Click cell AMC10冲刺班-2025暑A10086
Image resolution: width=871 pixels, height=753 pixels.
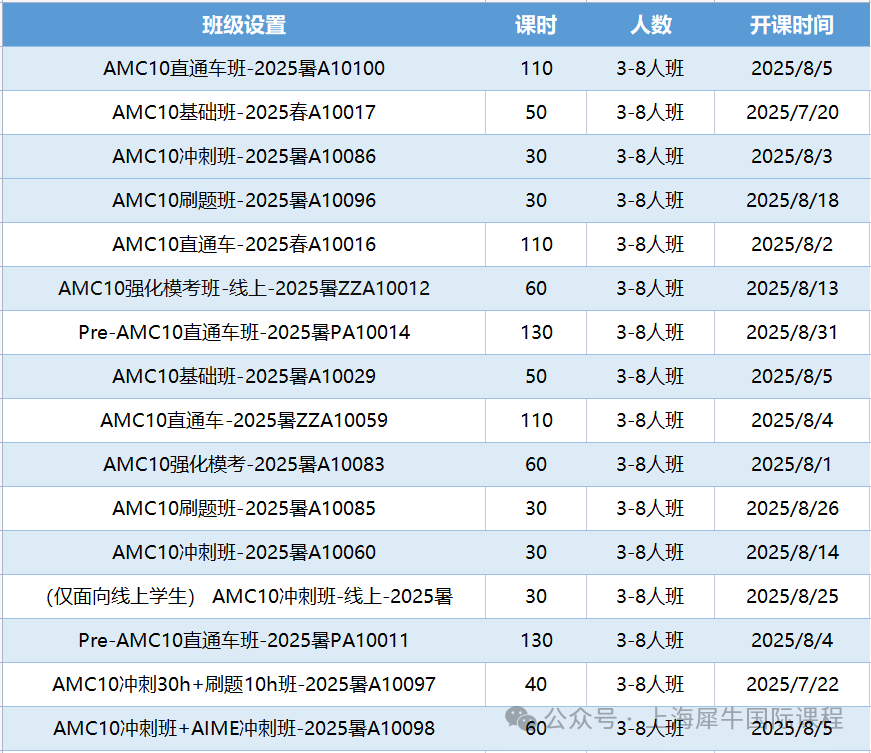(x=244, y=156)
